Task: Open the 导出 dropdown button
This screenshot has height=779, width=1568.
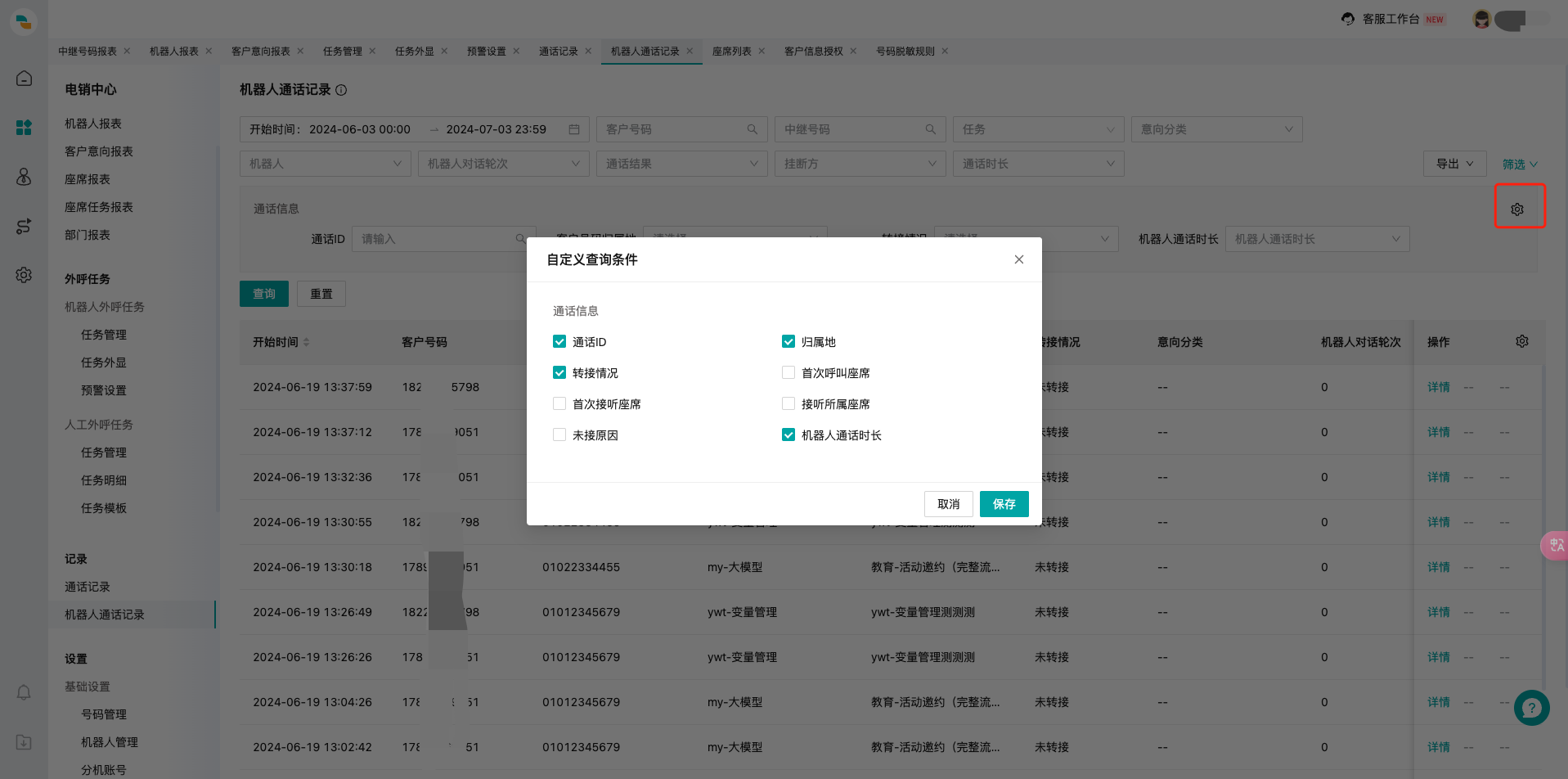Action: tap(1455, 164)
